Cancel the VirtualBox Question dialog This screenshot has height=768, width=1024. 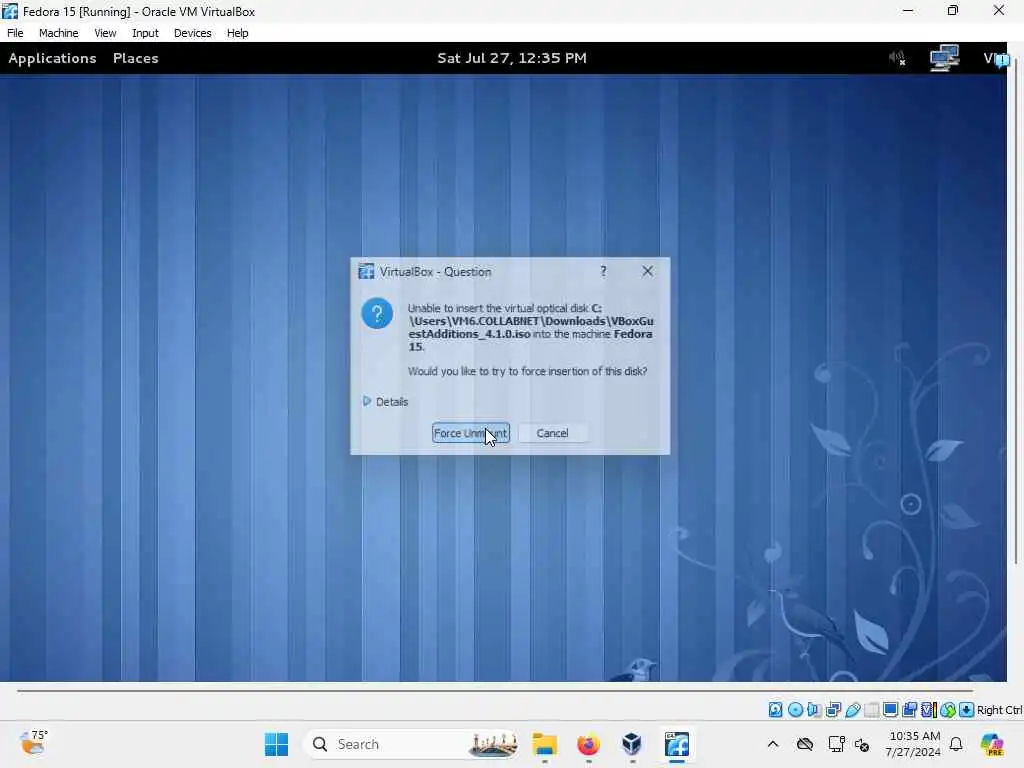point(552,433)
